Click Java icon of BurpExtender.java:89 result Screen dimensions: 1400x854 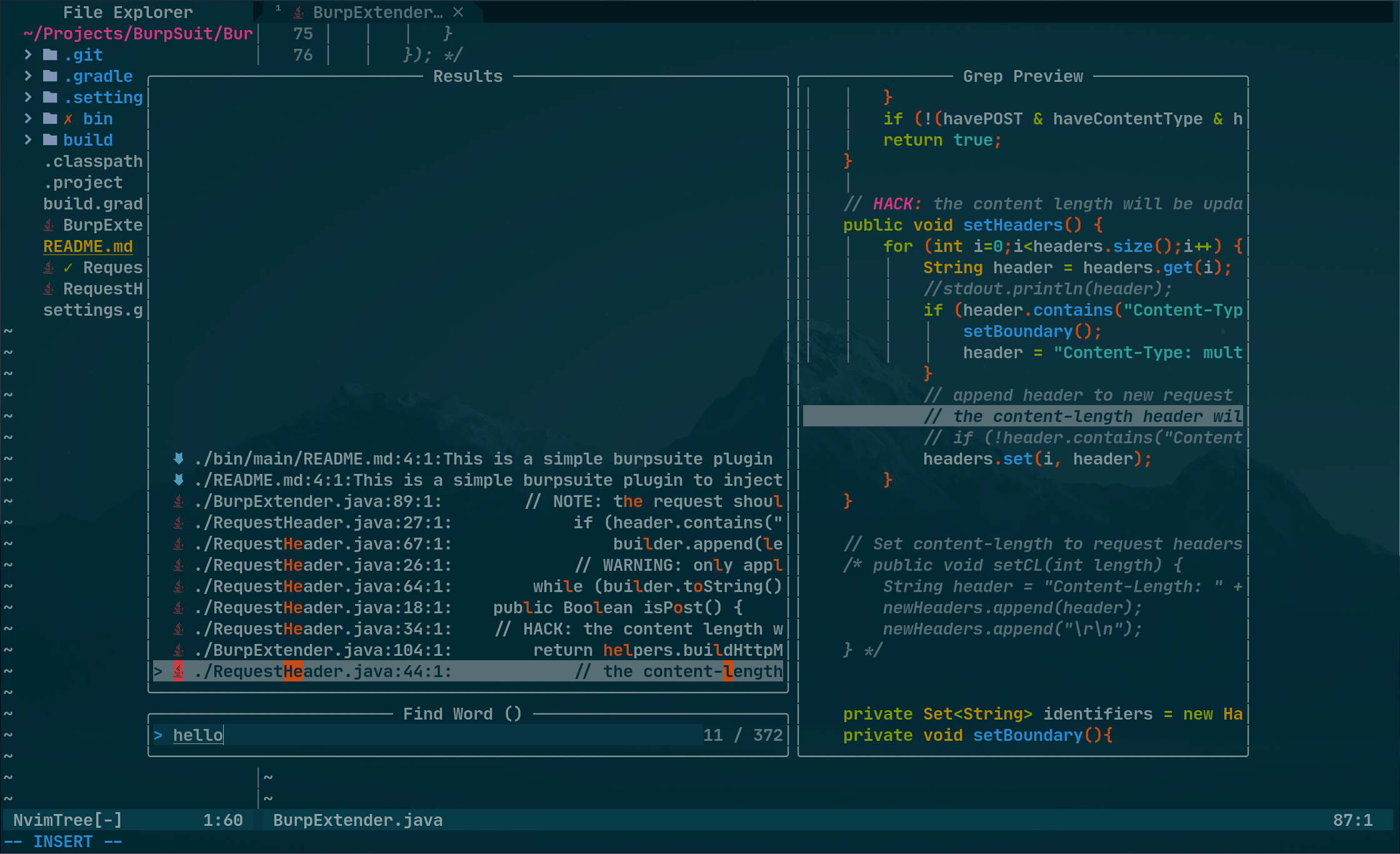[x=179, y=501]
